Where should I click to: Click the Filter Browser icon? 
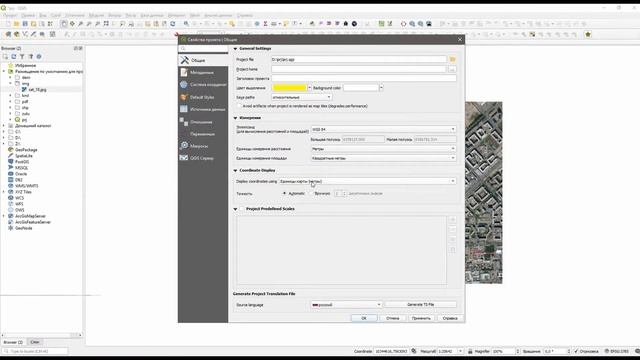(22, 57)
